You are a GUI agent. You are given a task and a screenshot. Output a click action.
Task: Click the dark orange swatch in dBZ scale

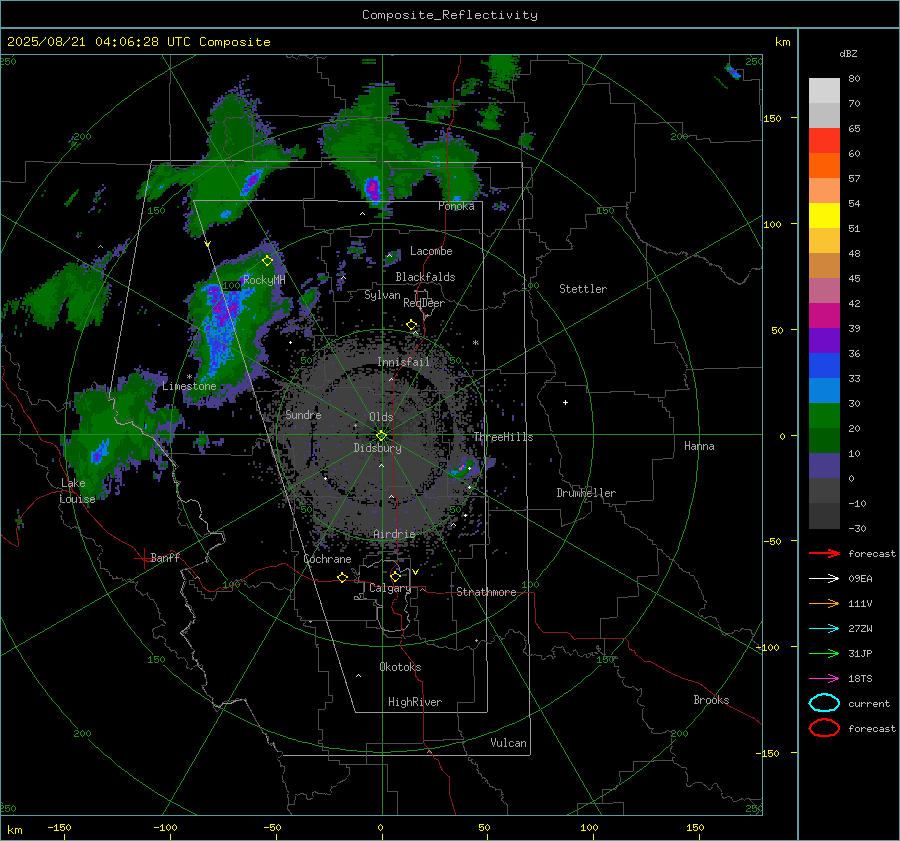[824, 166]
